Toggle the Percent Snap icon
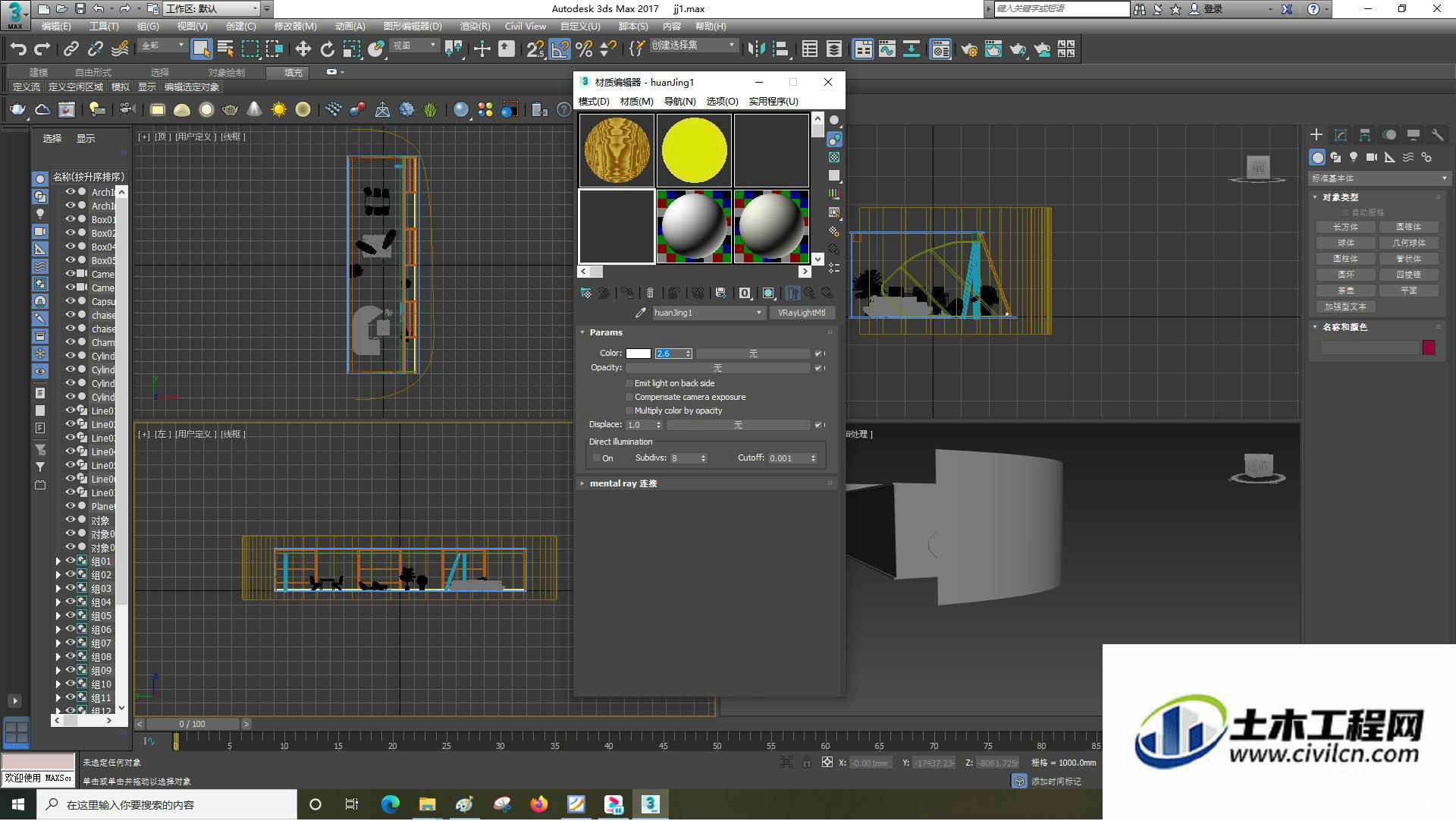The height and width of the screenshot is (821, 1456). [584, 49]
